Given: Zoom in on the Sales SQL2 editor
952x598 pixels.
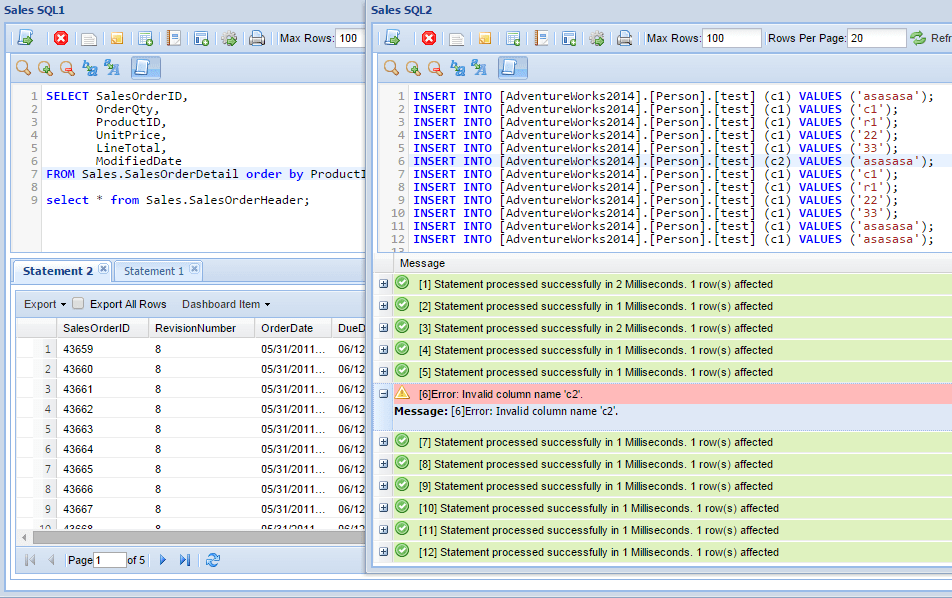Looking at the screenshot, I should [413, 68].
